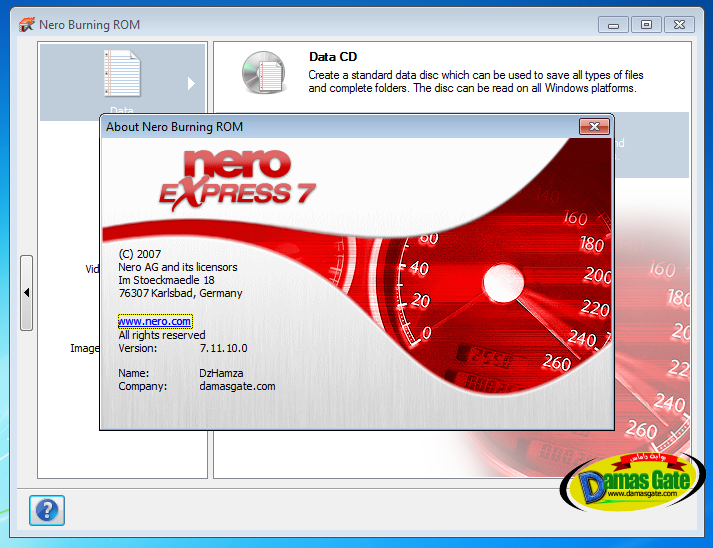Screen dimensions: 713x548
Task: Open the www.nero.com link
Action: coord(155,321)
